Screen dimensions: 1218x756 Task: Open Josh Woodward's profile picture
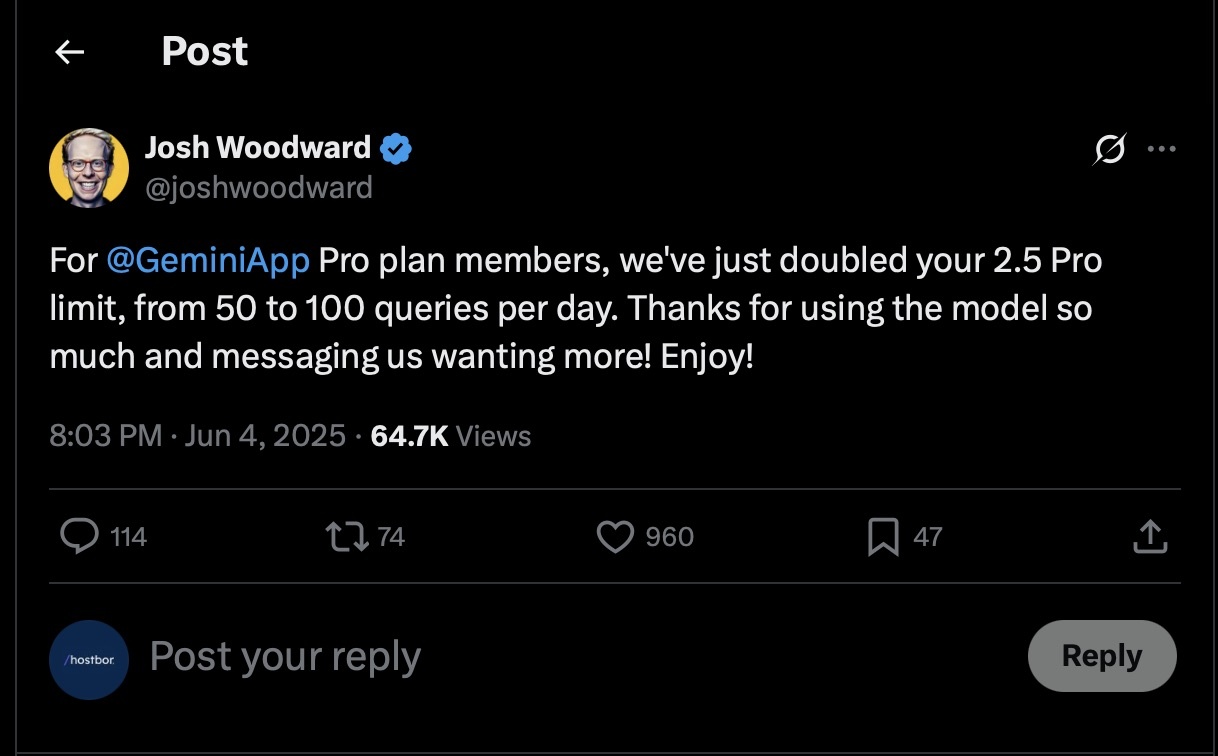89,167
